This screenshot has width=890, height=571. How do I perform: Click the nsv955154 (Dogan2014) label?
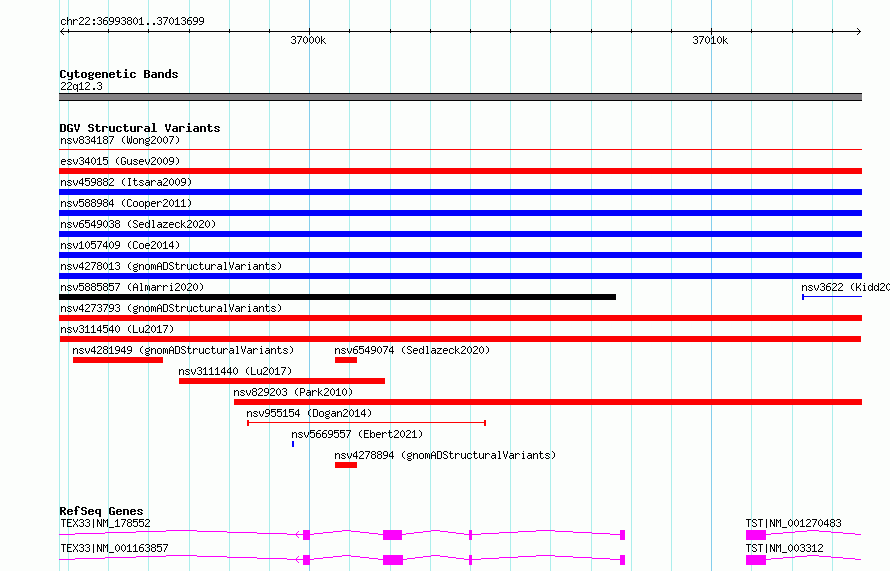(309, 413)
